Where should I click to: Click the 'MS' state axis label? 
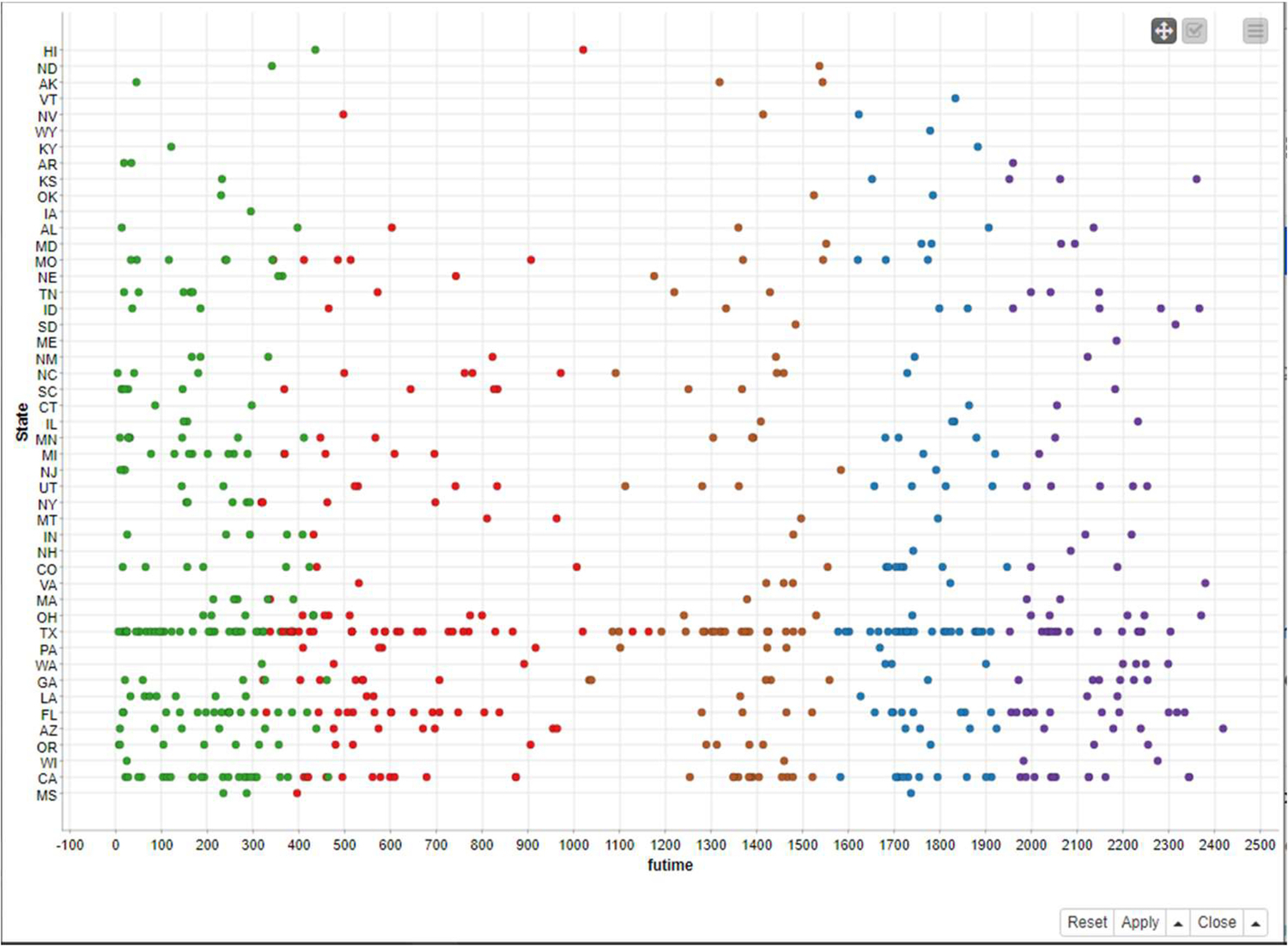click(47, 796)
